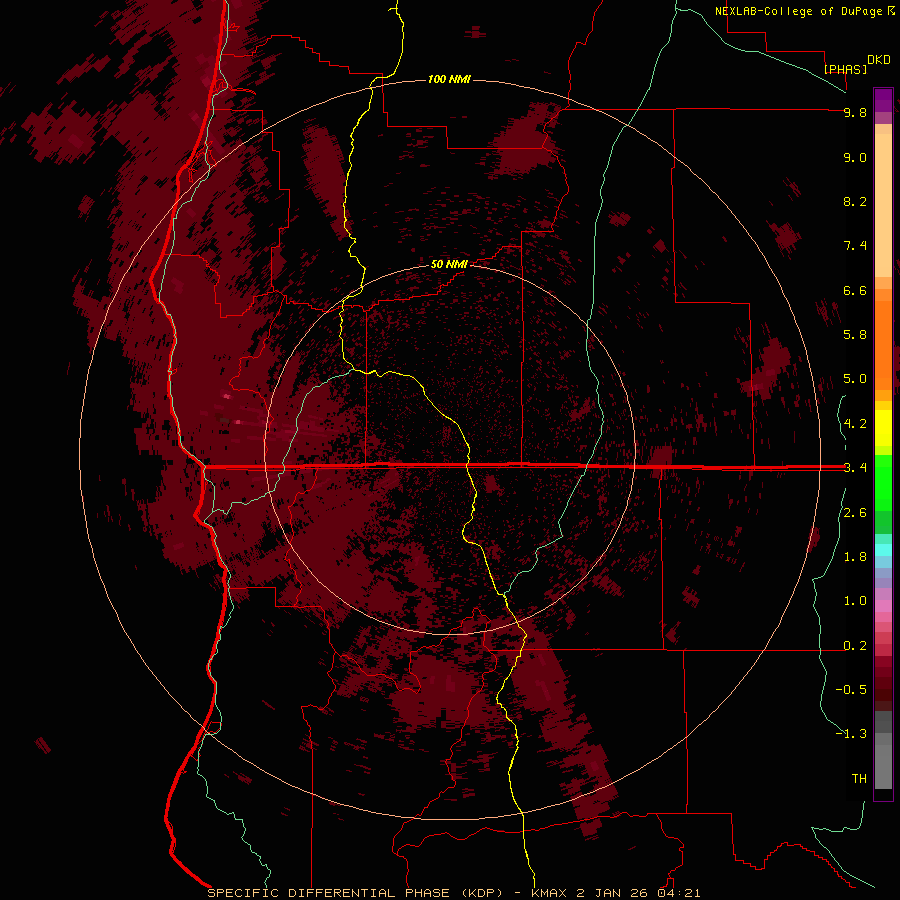
Task: Pick the cyan segment of the color bar
Action: 883,550
